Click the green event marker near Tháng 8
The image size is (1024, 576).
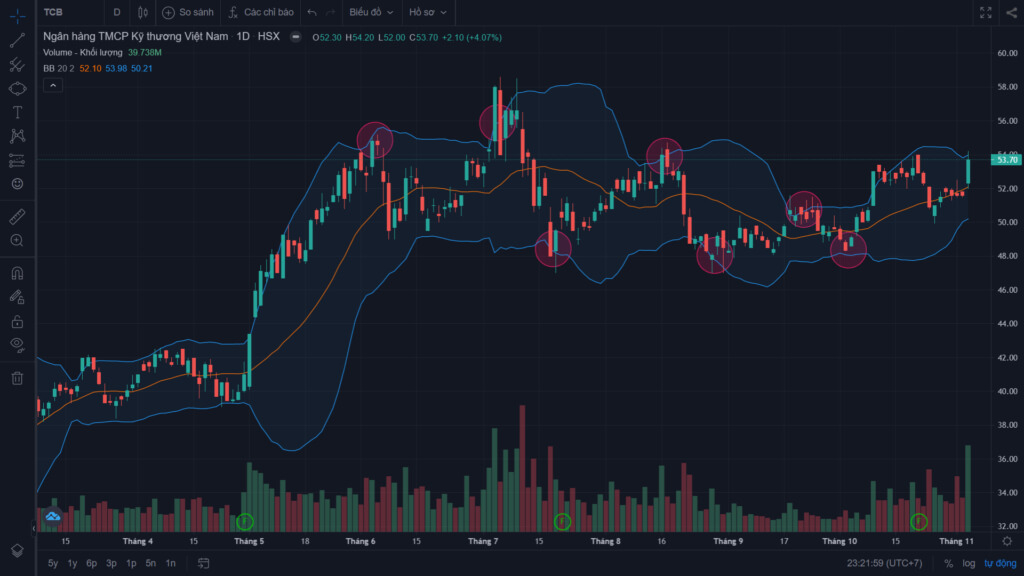[x=562, y=521]
